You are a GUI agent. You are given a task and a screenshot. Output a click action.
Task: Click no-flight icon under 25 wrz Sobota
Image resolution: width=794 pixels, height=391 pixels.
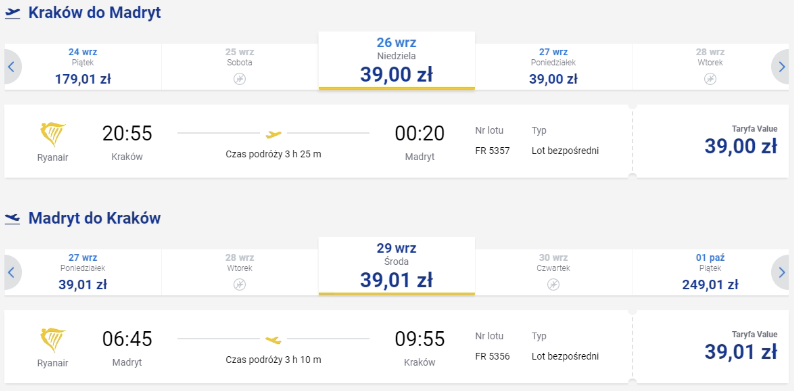240,79
